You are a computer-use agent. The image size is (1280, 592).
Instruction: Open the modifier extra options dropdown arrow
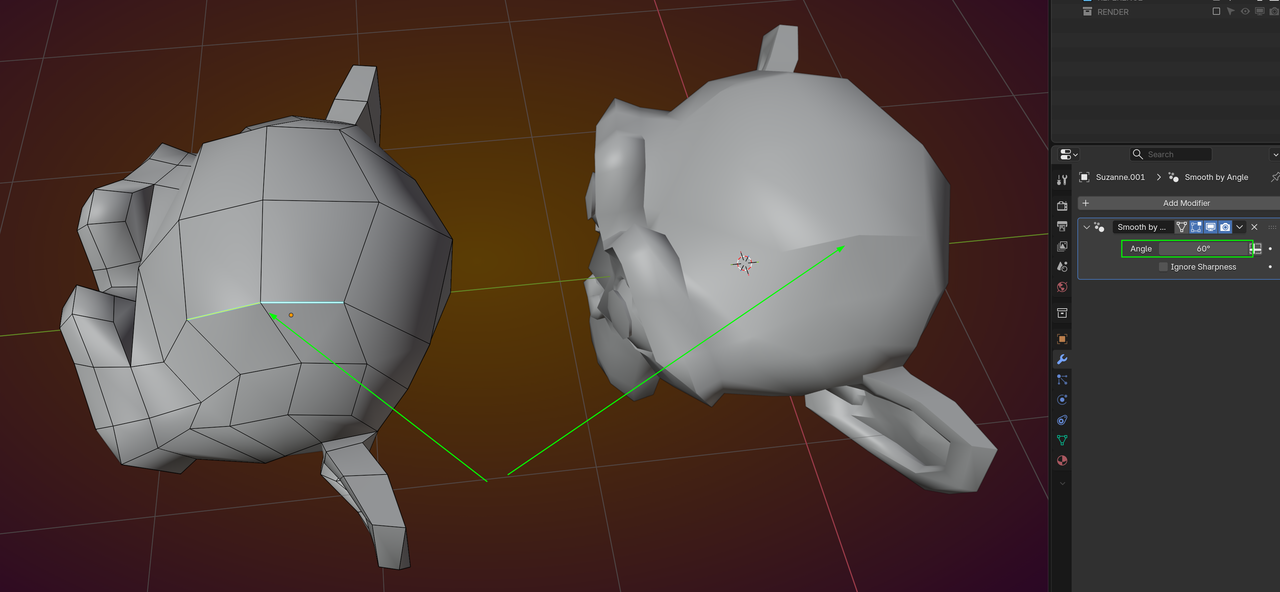[1240, 227]
